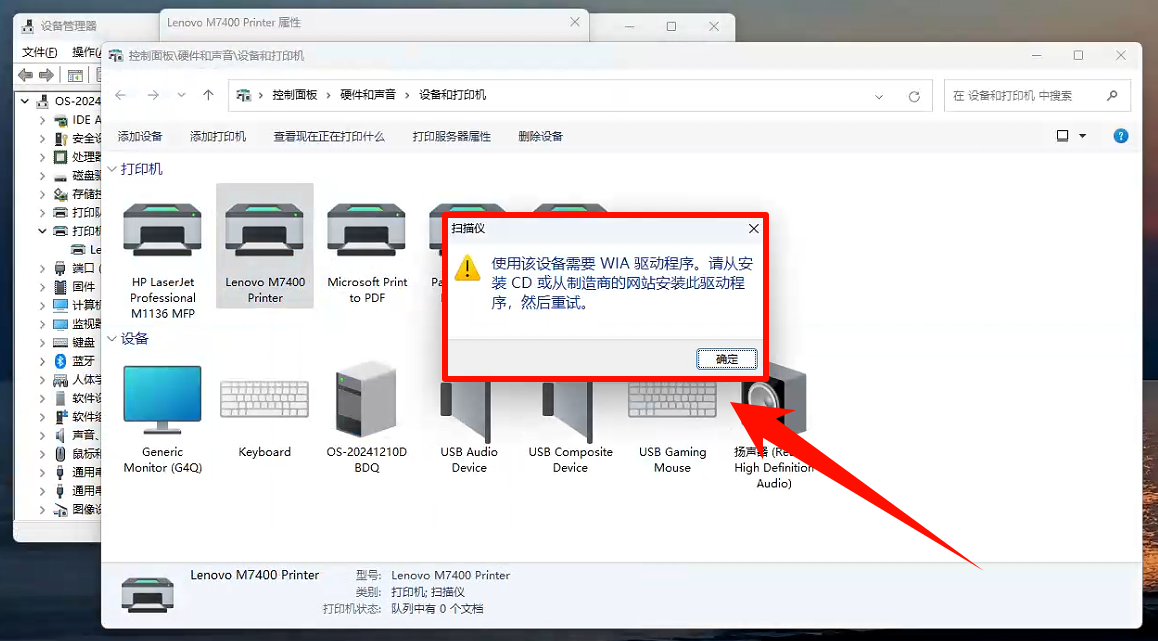Select the USB Gaming Mouse device icon
Image resolution: width=1158 pixels, height=641 pixels.
coord(671,400)
